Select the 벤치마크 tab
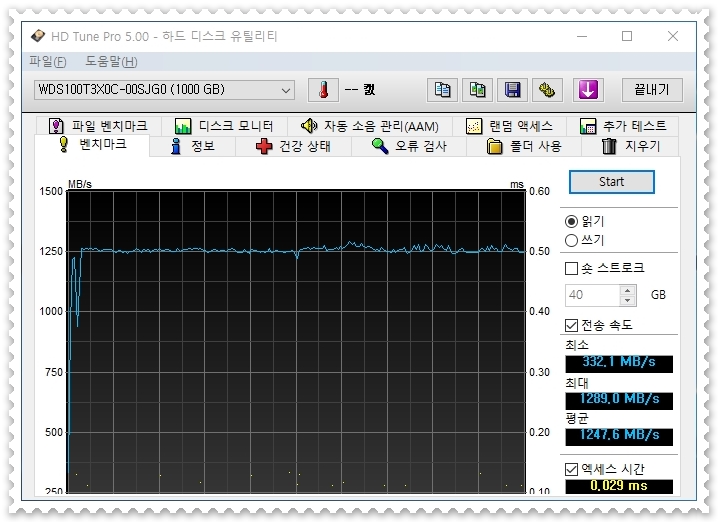The width and height of the screenshot is (718, 522). (x=92, y=145)
